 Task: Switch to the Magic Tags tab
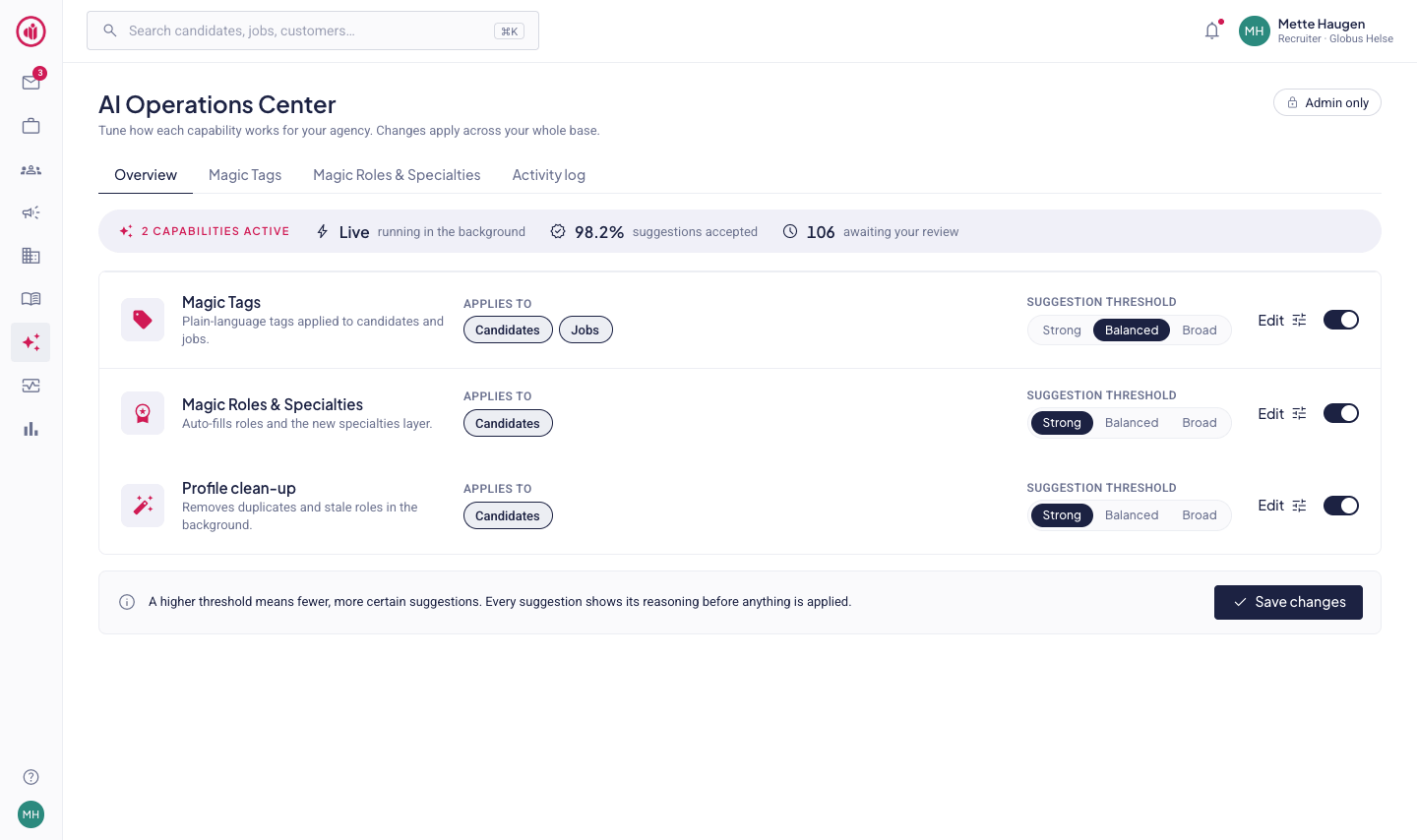(245, 175)
